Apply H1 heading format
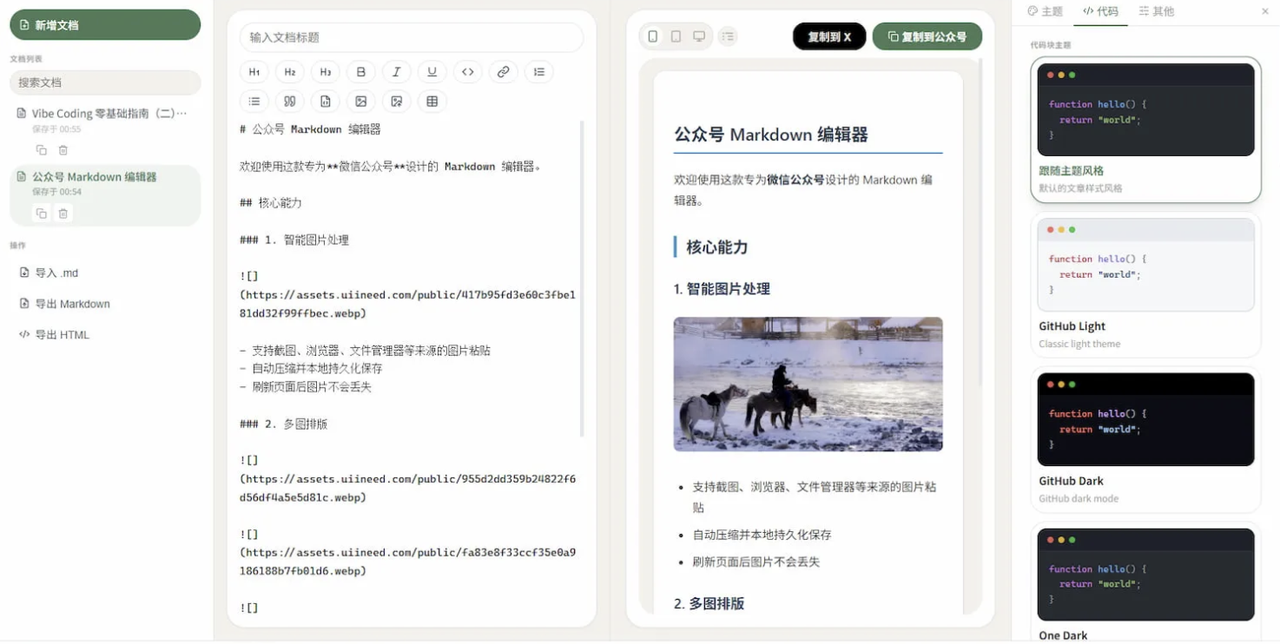1280x644 pixels. 254,72
